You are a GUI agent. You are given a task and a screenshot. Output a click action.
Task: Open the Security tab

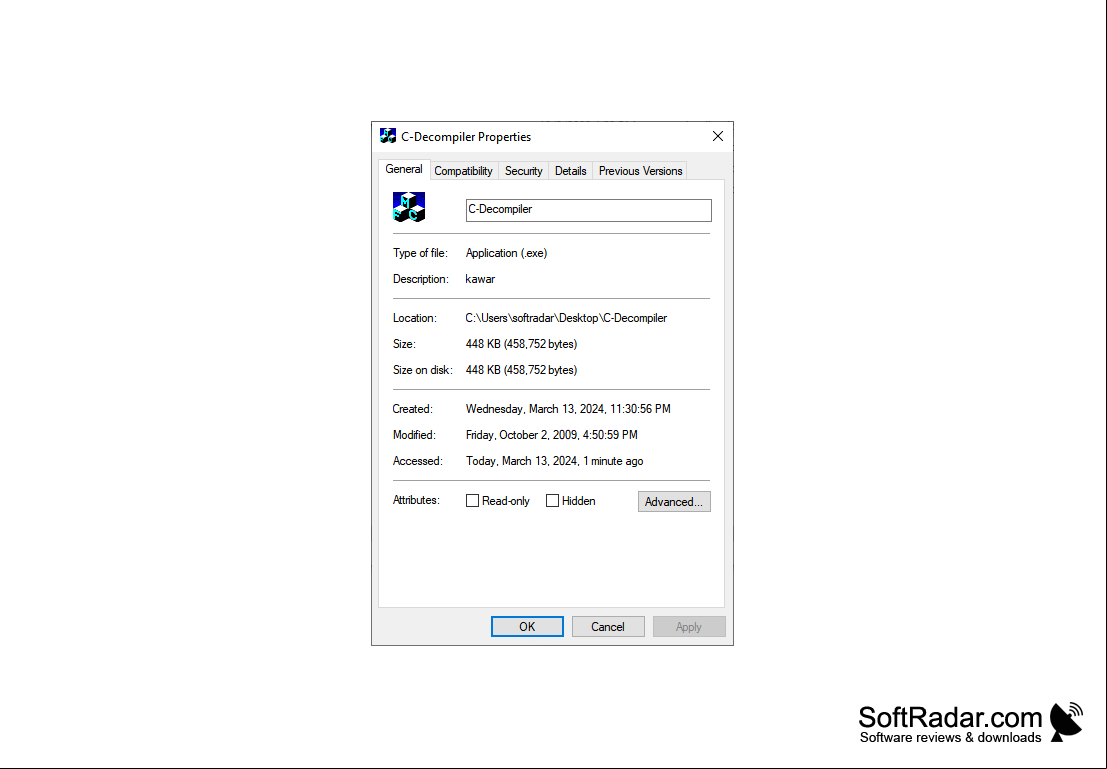523,171
